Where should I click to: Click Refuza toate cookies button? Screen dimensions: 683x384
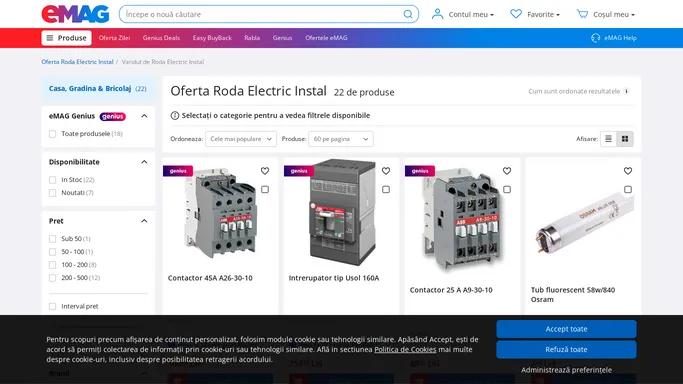(566, 350)
